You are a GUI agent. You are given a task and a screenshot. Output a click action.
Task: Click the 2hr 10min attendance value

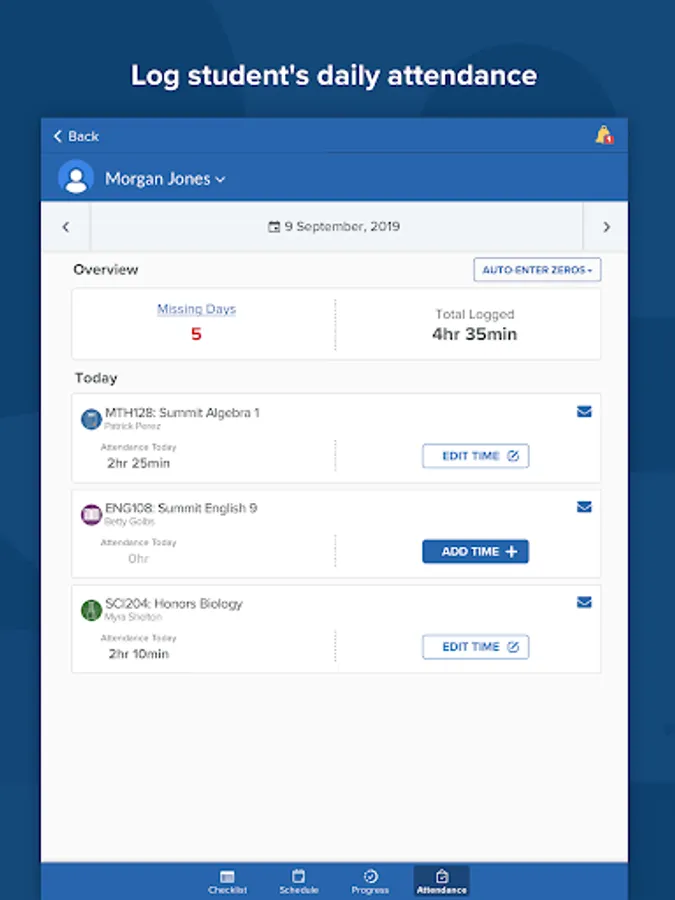138,654
